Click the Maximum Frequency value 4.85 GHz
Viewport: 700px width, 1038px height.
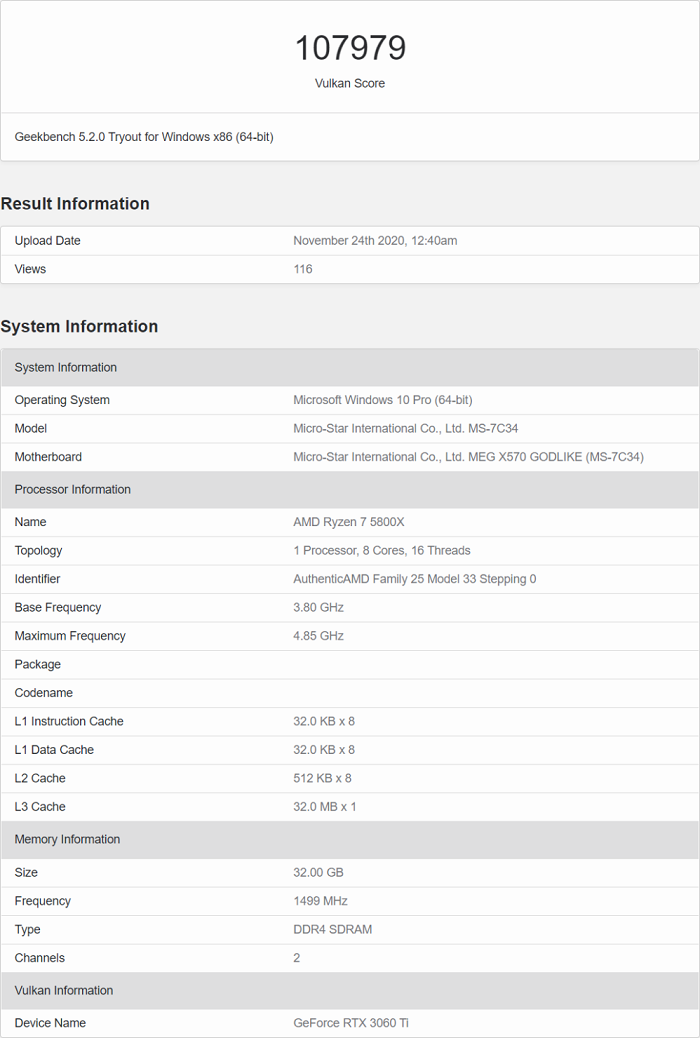[318, 636]
